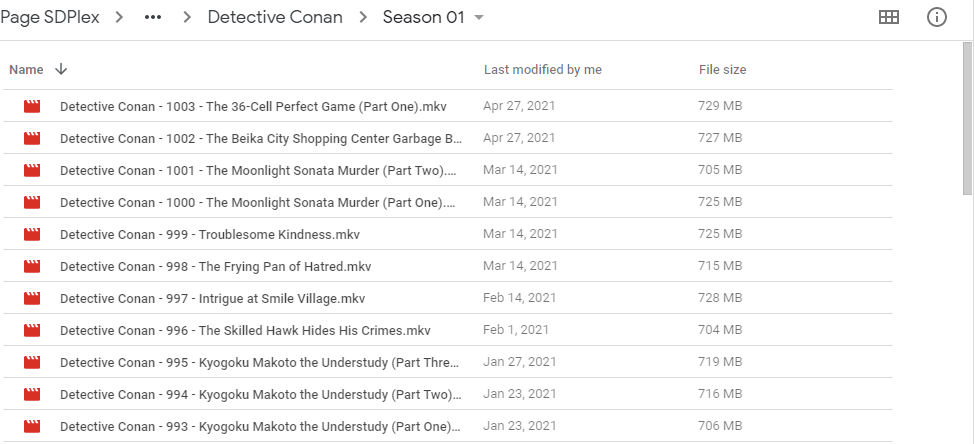Click File size column header

pos(722,70)
